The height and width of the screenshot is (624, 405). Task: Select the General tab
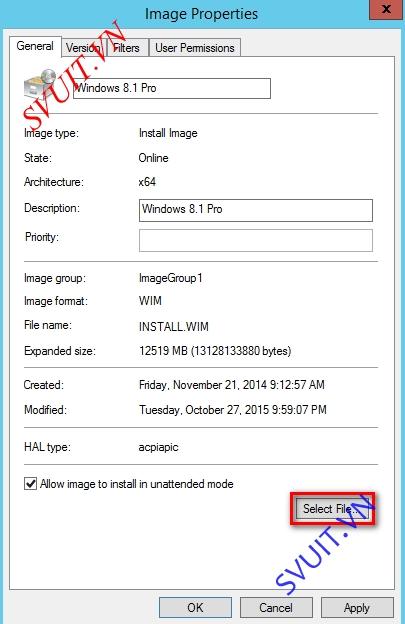coord(35,46)
